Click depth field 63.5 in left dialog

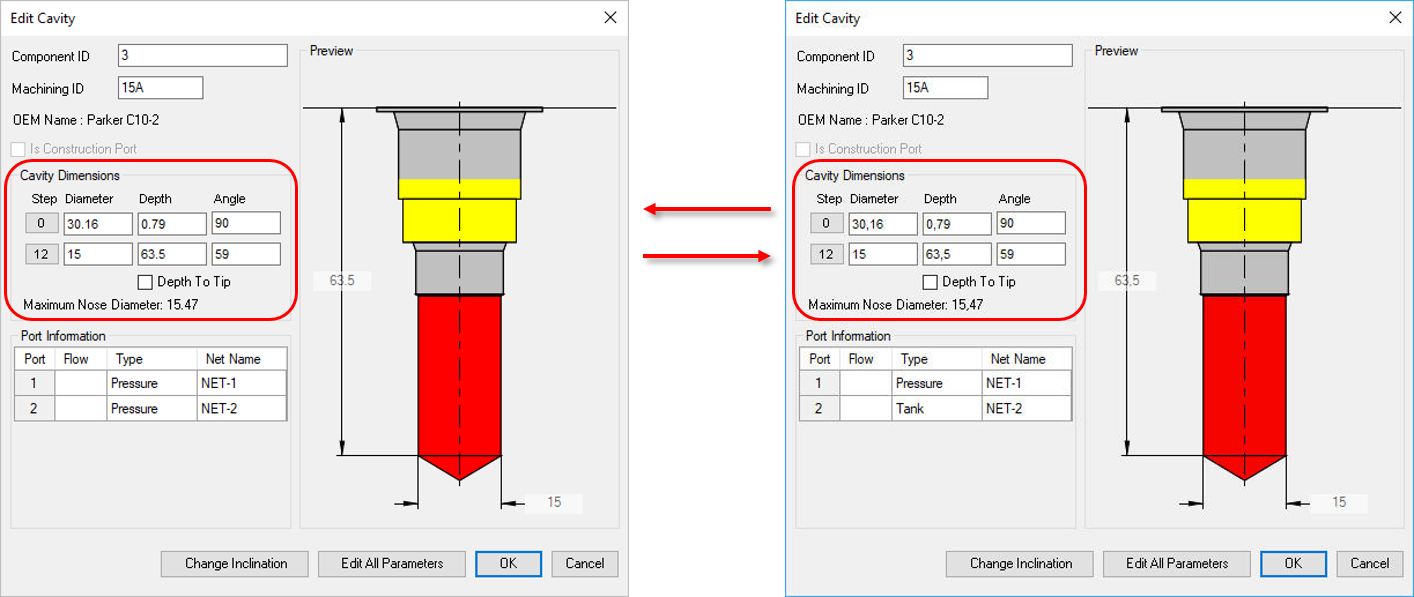pyautogui.click(x=172, y=254)
